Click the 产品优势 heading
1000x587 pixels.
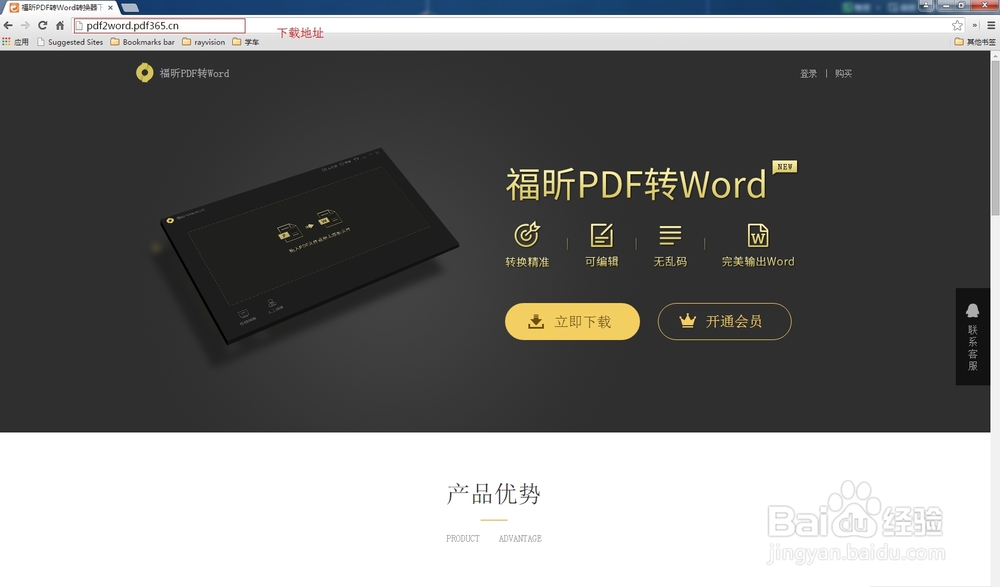494,494
